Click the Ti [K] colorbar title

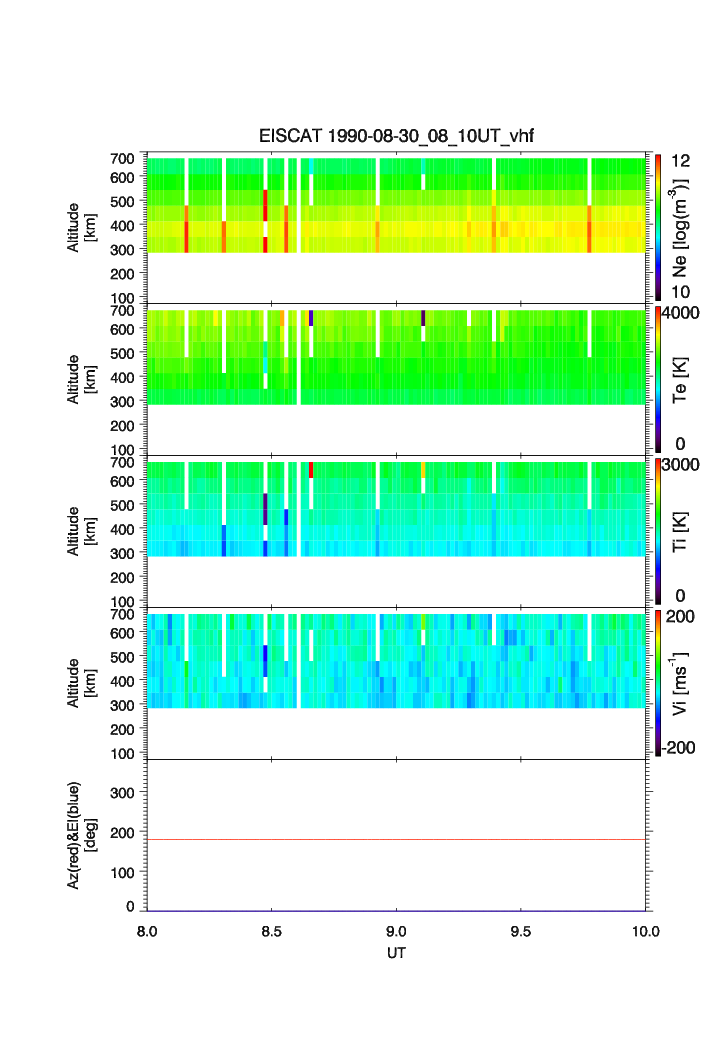point(680,532)
